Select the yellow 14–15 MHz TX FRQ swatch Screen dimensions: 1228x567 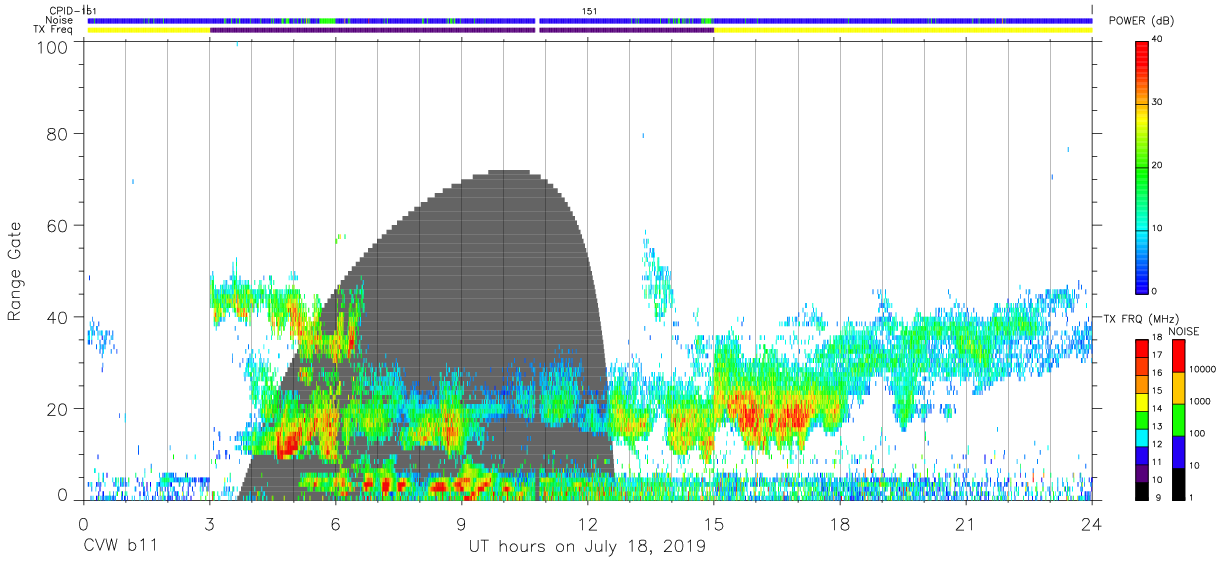point(1141,401)
